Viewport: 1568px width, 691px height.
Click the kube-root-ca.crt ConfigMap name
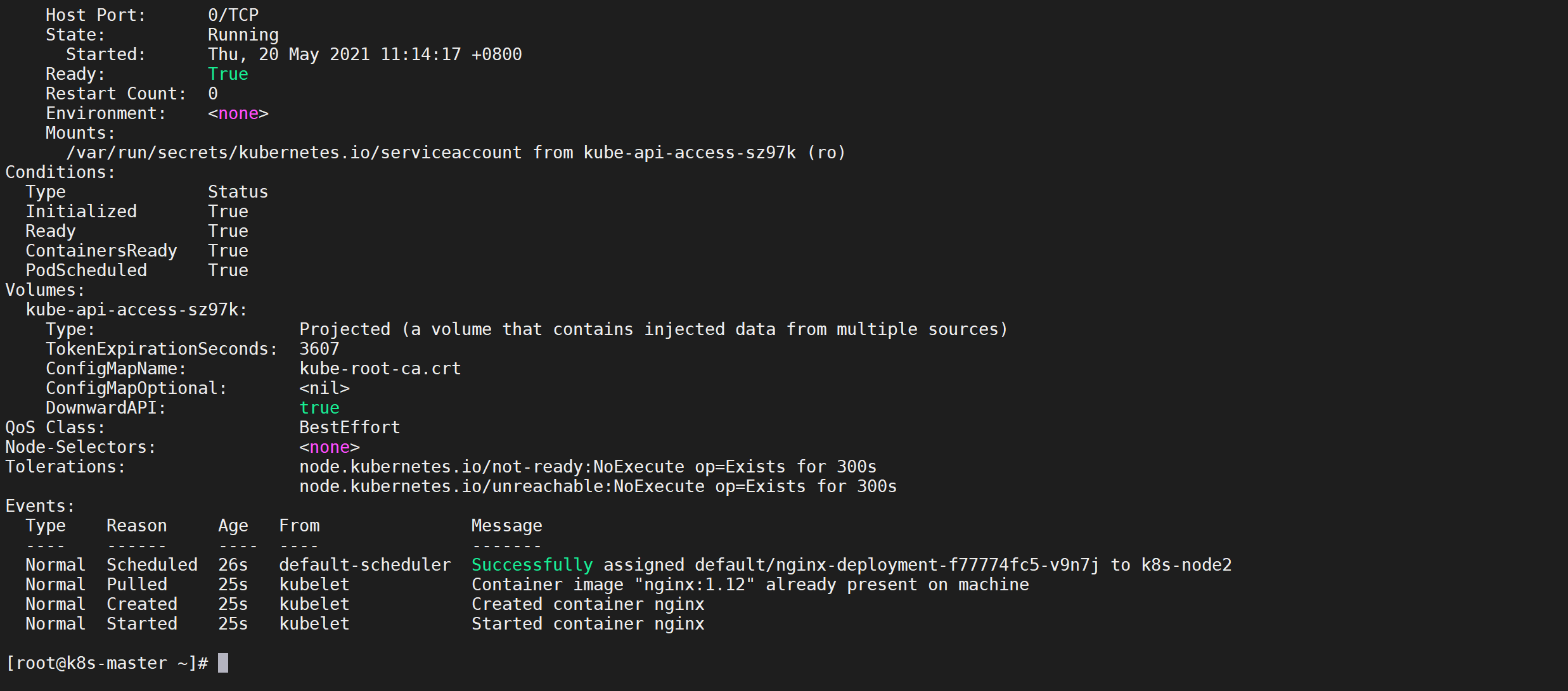[380, 369]
